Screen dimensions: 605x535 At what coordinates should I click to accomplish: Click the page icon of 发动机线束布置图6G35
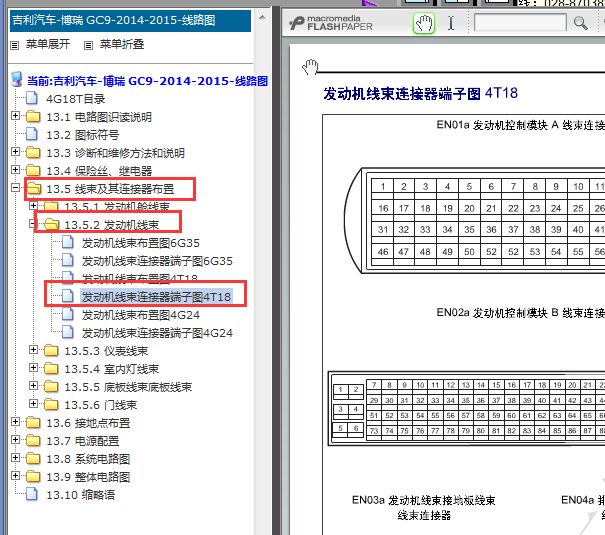[68, 242]
